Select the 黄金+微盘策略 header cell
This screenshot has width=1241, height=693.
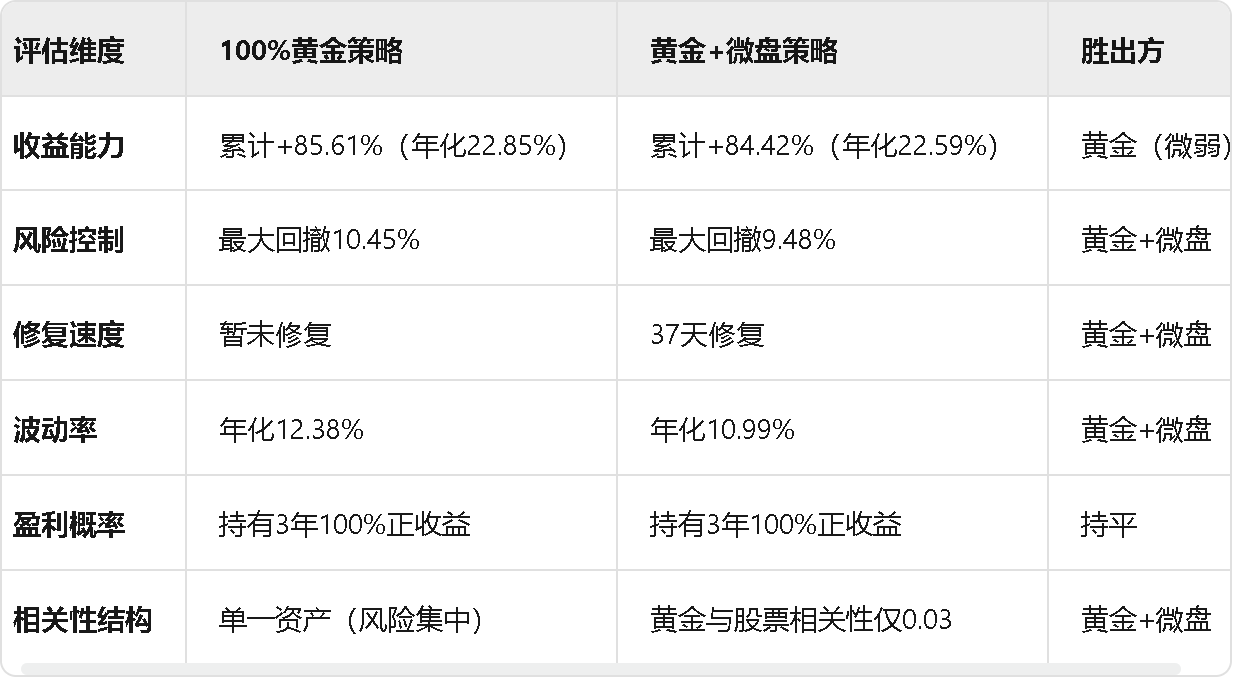tap(832, 51)
